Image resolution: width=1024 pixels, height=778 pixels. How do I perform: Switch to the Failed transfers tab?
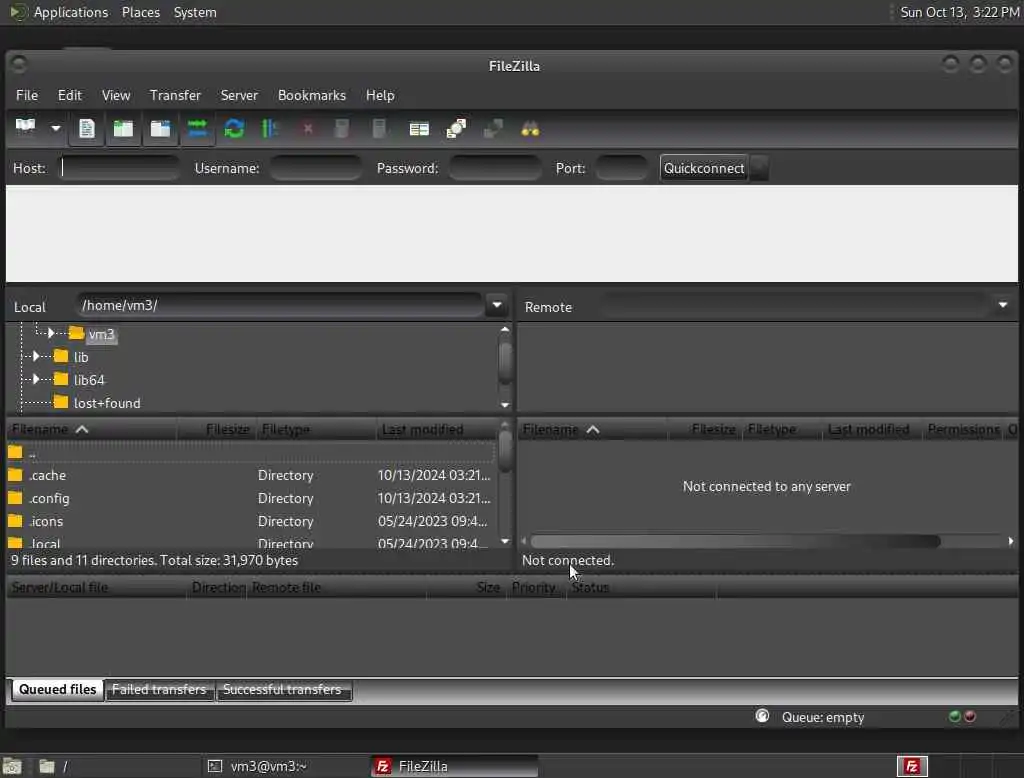click(159, 689)
